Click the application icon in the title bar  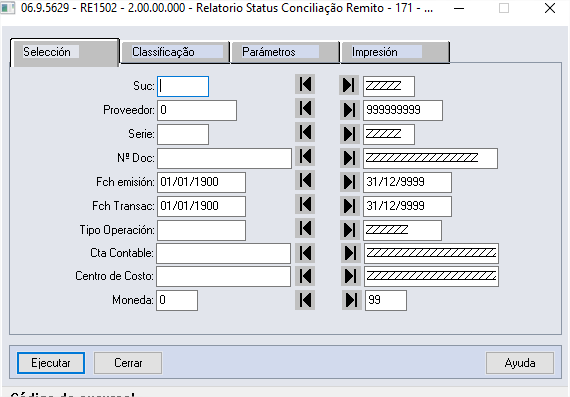7,8
